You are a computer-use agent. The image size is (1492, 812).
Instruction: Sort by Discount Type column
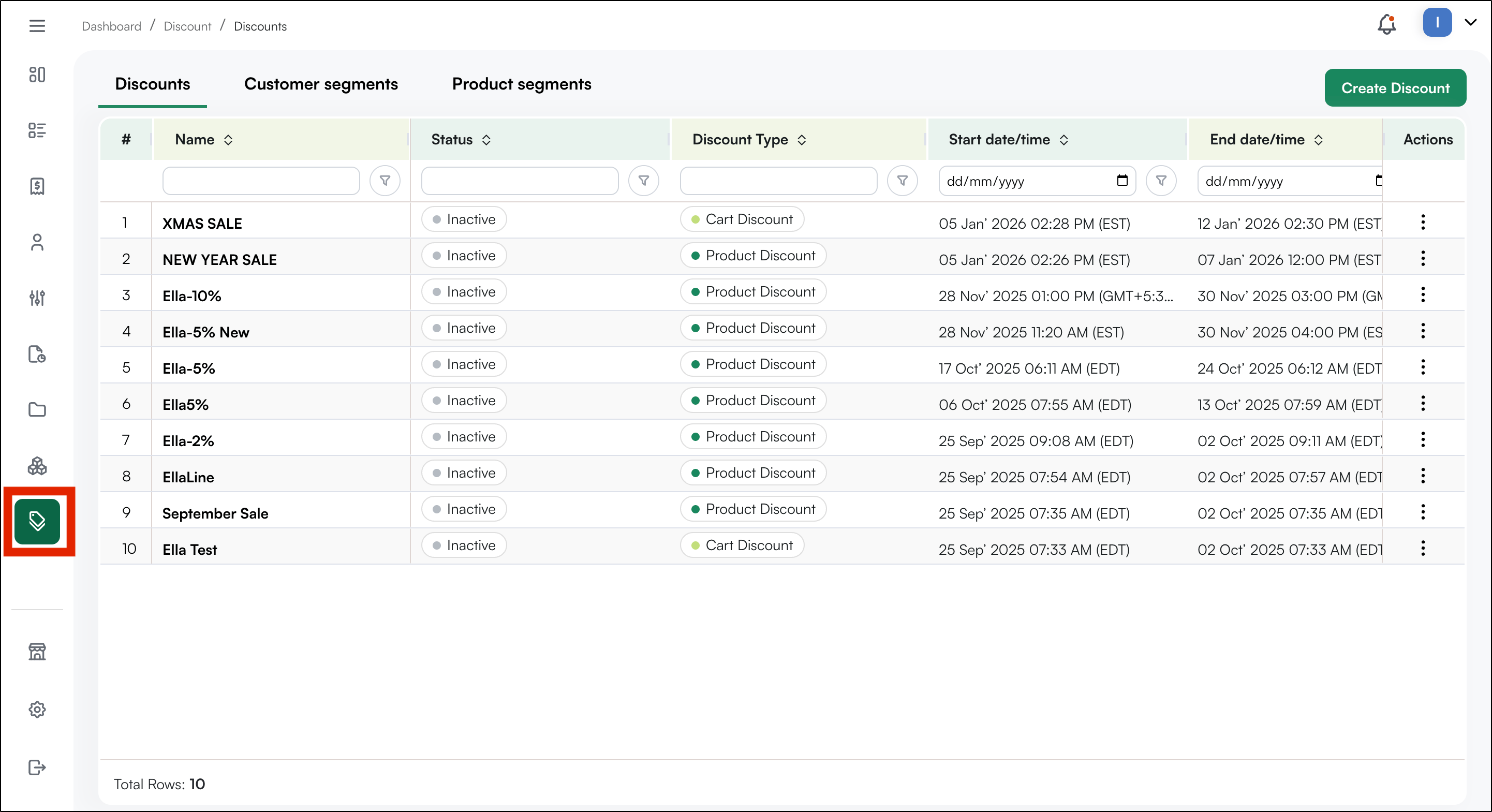click(x=802, y=140)
